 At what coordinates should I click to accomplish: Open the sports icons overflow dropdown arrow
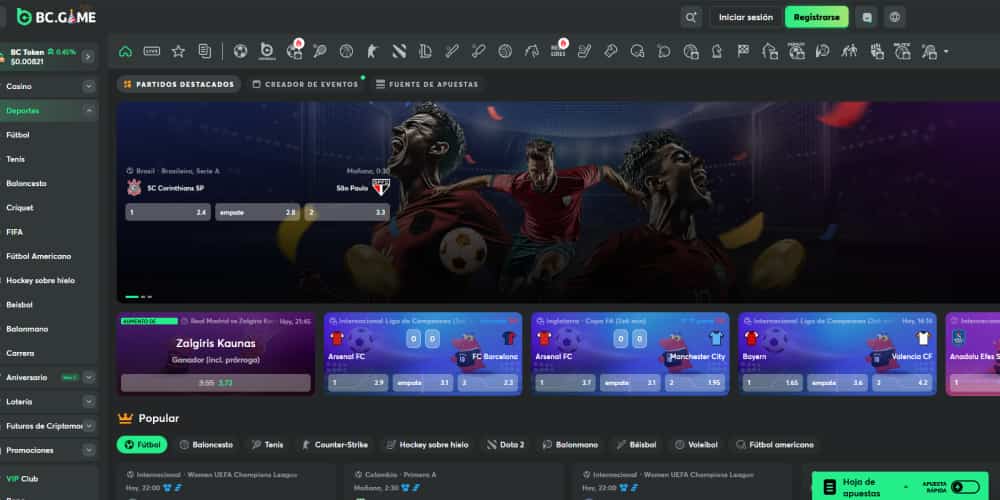[x=946, y=51]
